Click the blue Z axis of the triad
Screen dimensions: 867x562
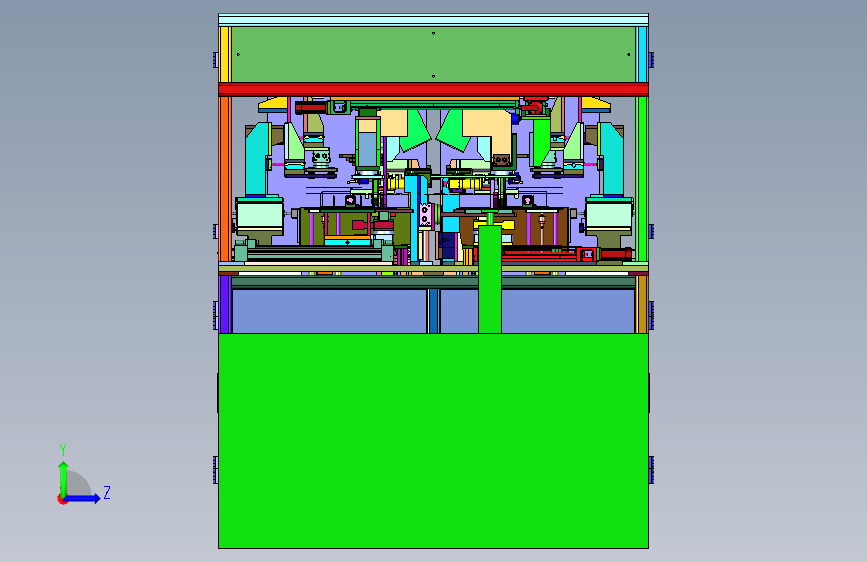(83, 498)
